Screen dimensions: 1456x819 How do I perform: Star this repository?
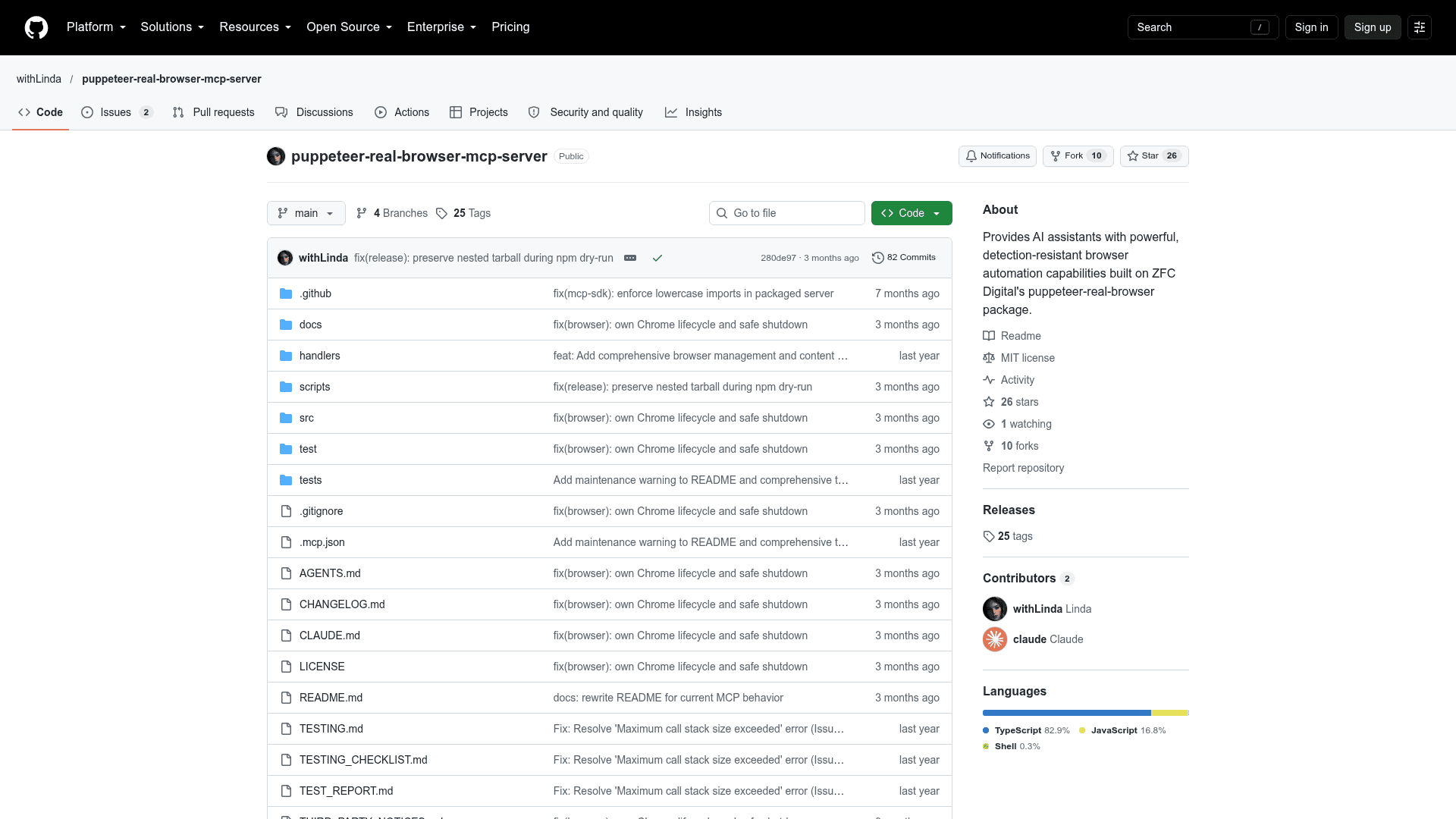tap(1154, 156)
